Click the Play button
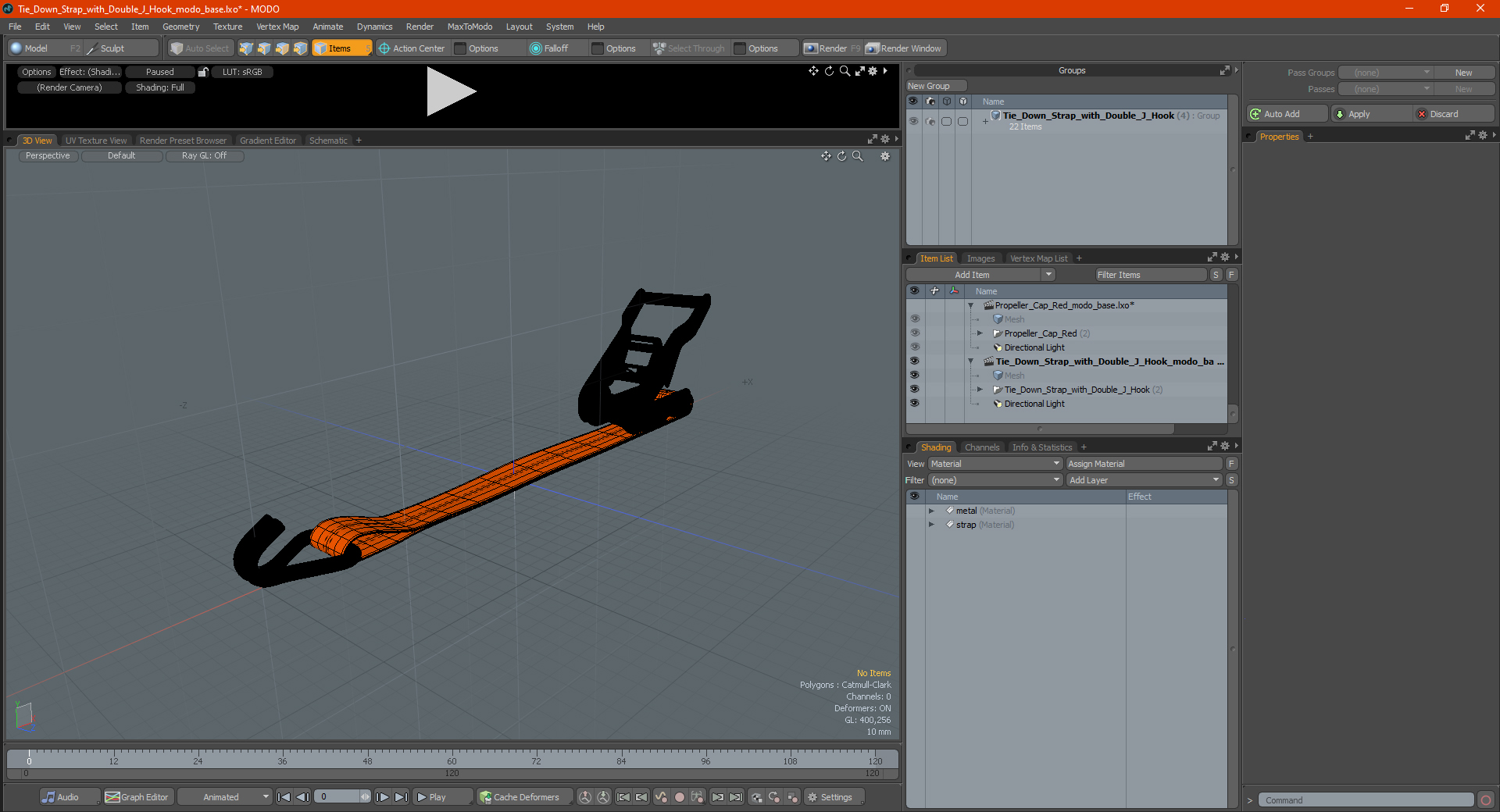Viewport: 1500px width, 812px height. [x=441, y=797]
